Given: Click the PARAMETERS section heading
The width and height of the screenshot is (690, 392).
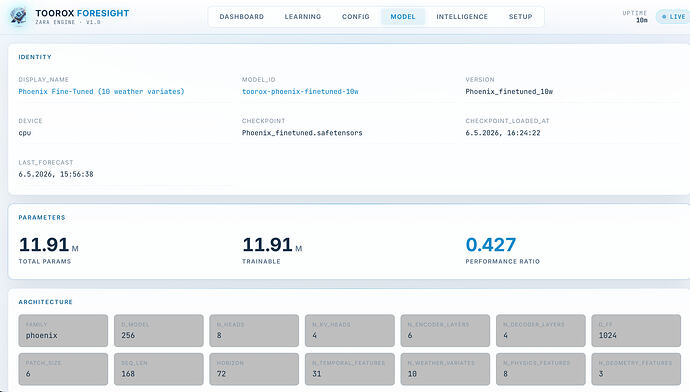Looking at the screenshot, I should 42,217.
